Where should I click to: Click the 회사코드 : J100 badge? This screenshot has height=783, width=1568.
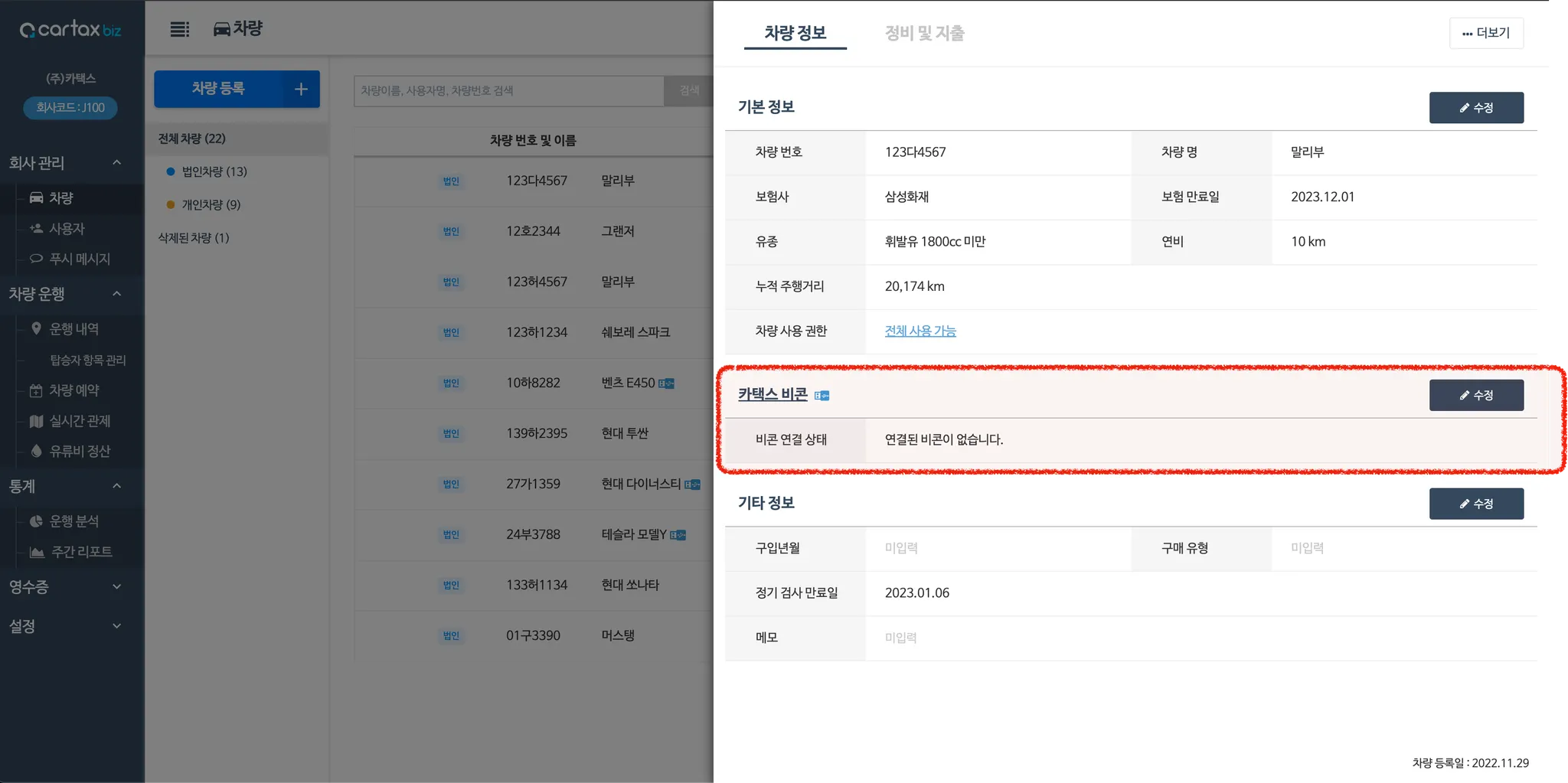(x=70, y=108)
